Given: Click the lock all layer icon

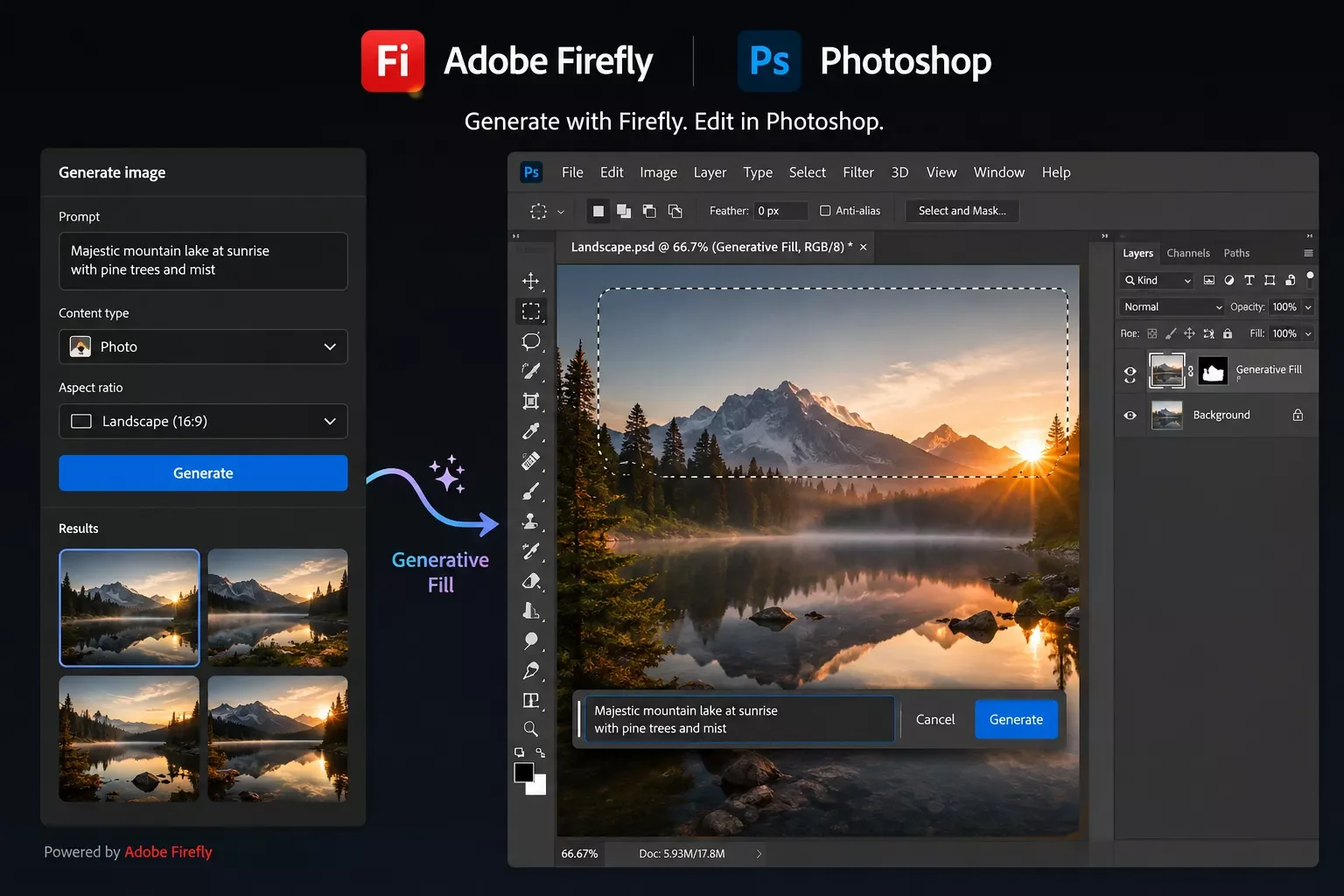Looking at the screenshot, I should point(1228,333).
